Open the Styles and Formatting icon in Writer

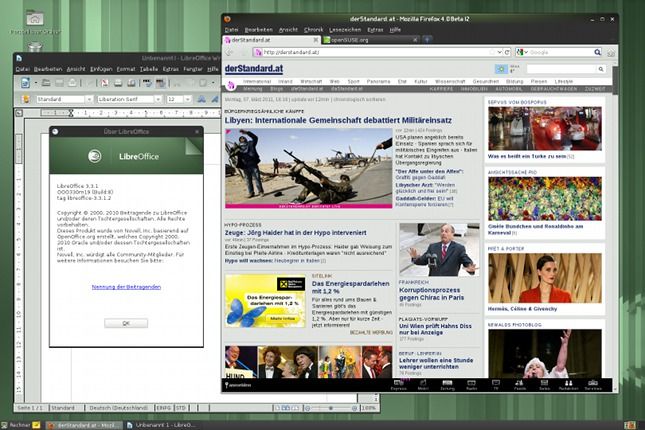tap(26, 99)
